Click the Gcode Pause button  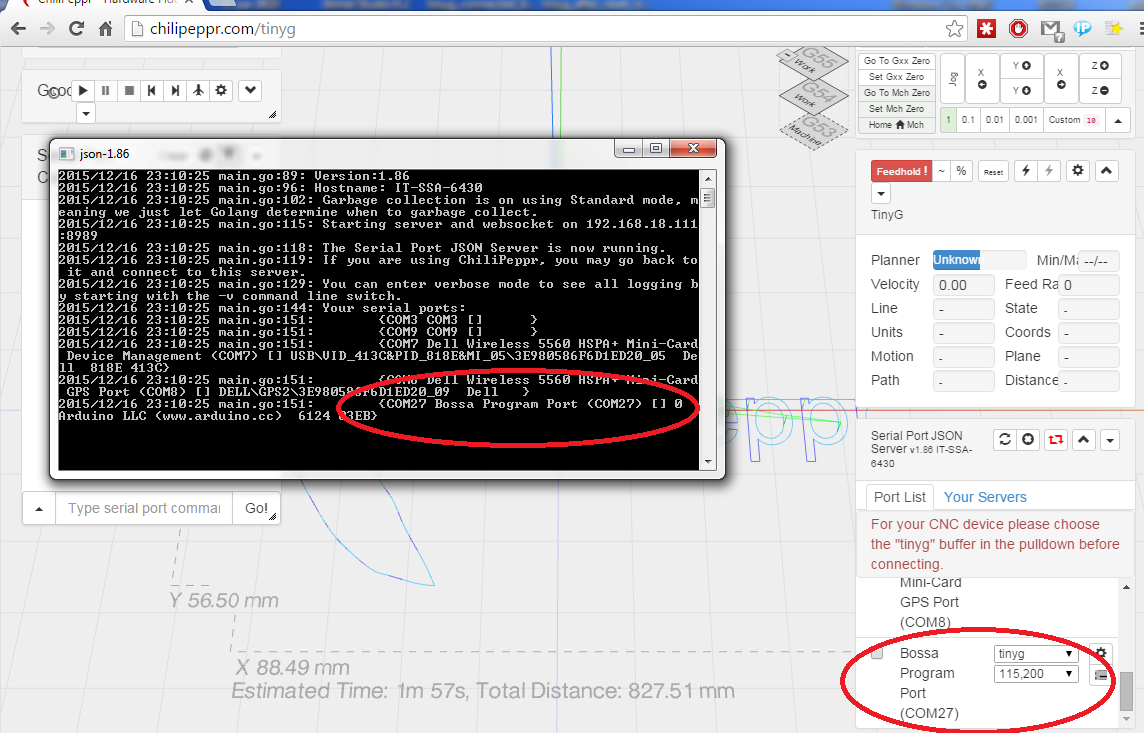tap(106, 90)
